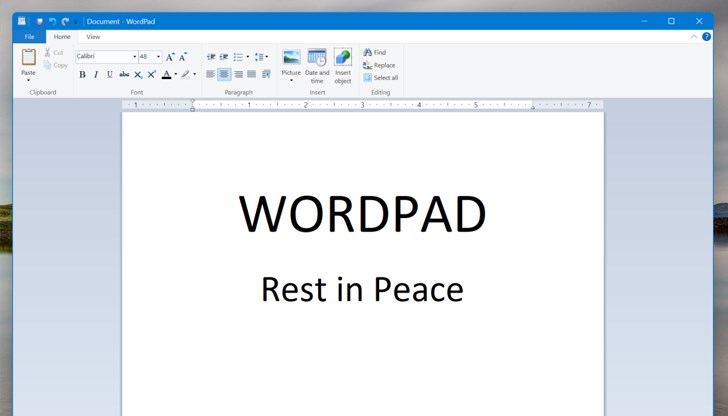The image size is (728, 416).
Task: Start a bulleted list
Action: coord(238,57)
